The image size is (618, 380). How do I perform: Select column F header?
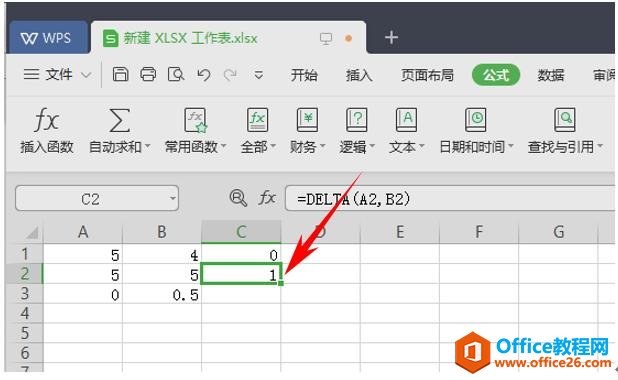click(479, 232)
